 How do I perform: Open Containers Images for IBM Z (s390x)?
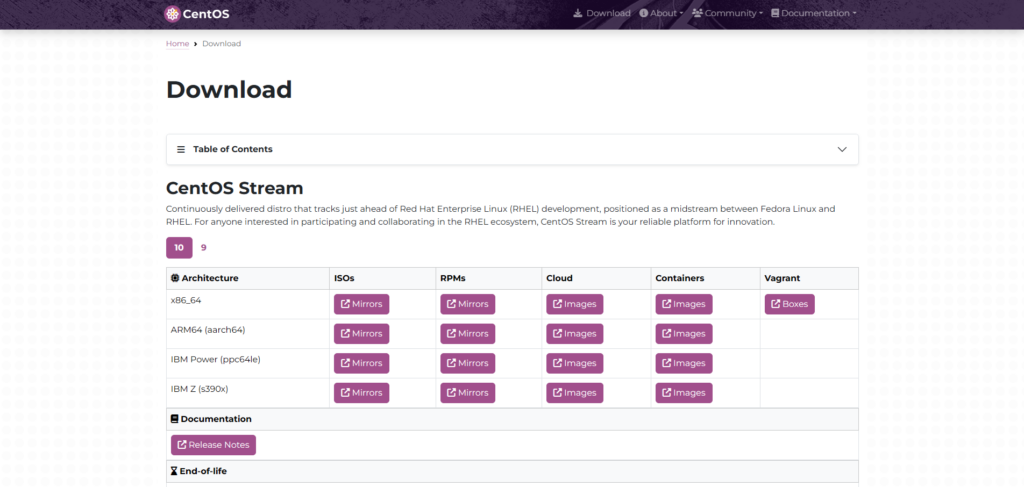684,393
